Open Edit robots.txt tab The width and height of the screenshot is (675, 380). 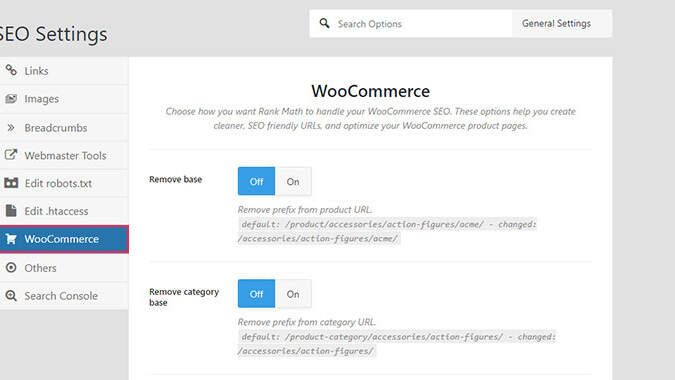coord(64,183)
